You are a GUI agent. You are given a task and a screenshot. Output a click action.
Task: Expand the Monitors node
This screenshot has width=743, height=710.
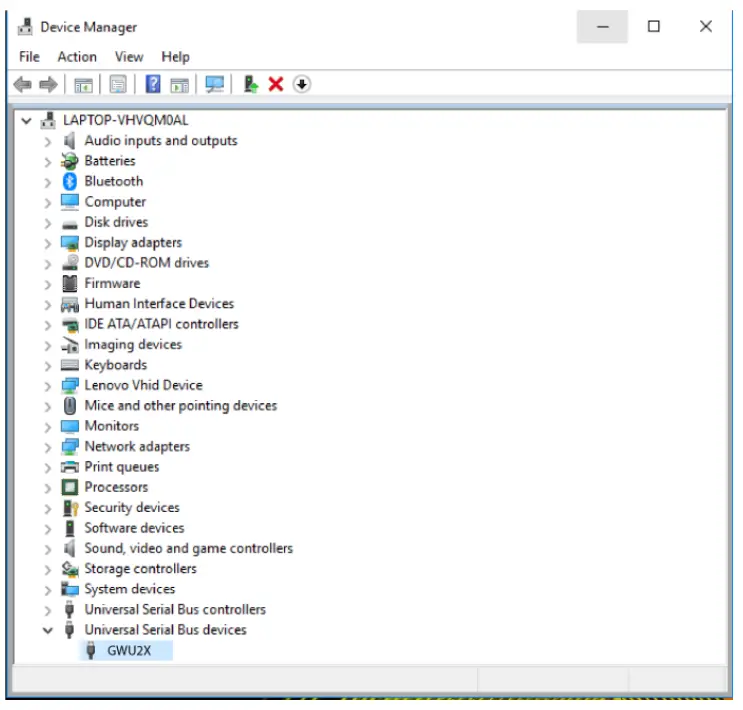pyautogui.click(x=47, y=427)
